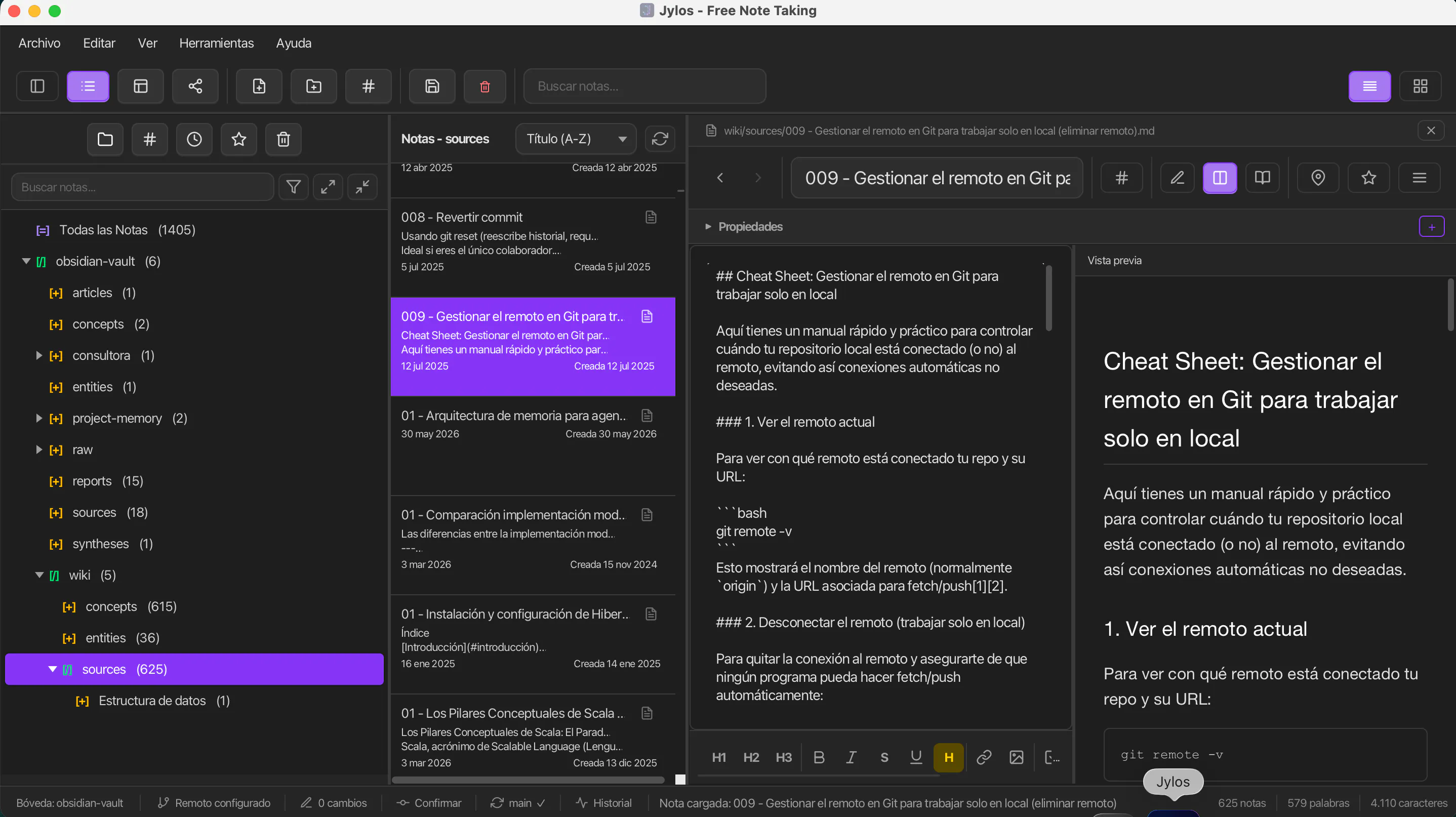Collapse the sources (625) folder

(53, 669)
